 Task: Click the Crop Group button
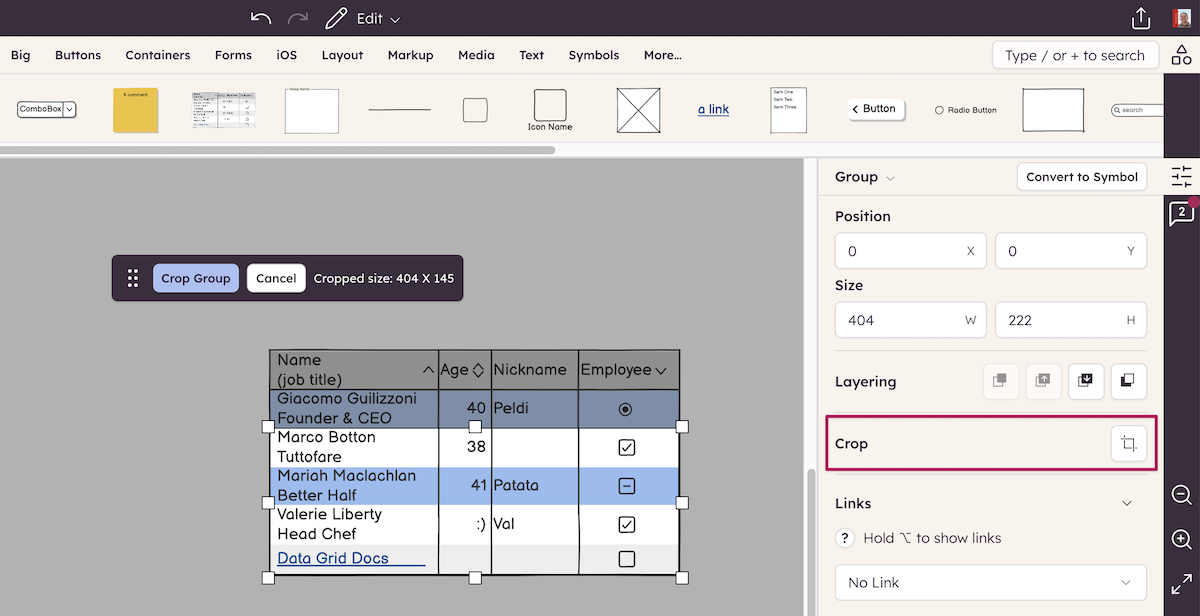click(x=196, y=278)
